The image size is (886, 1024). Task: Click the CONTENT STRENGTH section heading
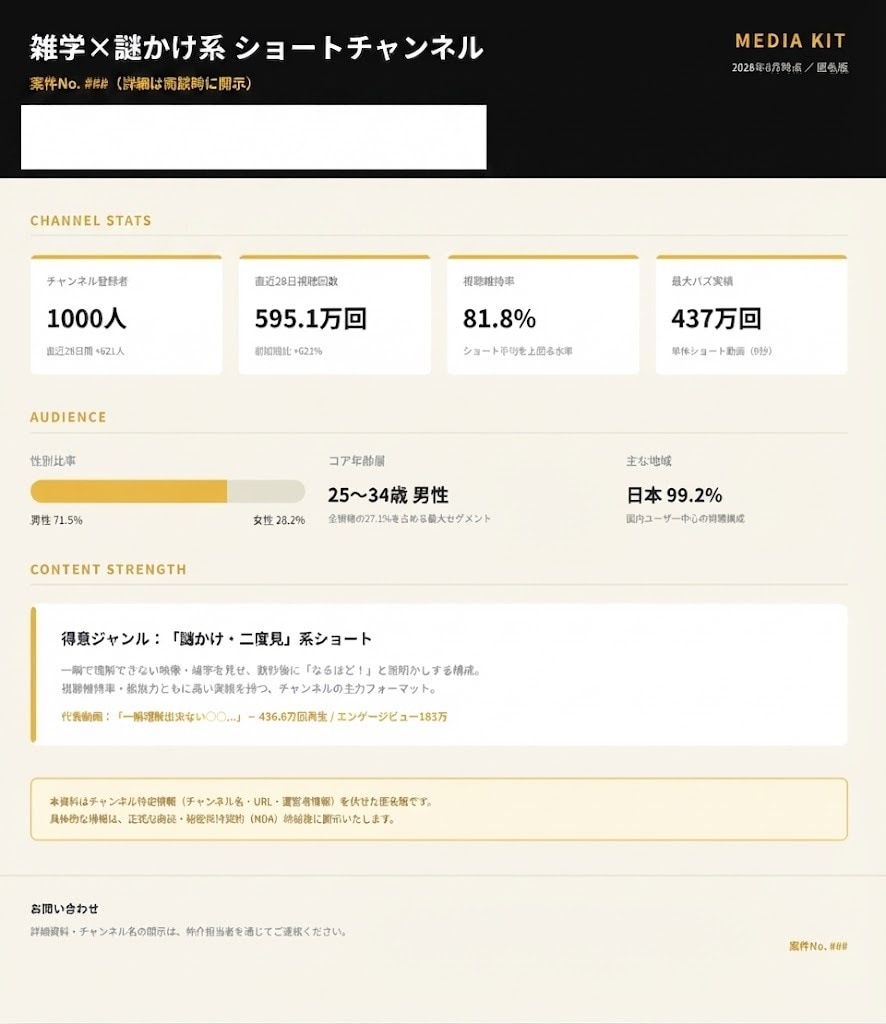pos(108,569)
